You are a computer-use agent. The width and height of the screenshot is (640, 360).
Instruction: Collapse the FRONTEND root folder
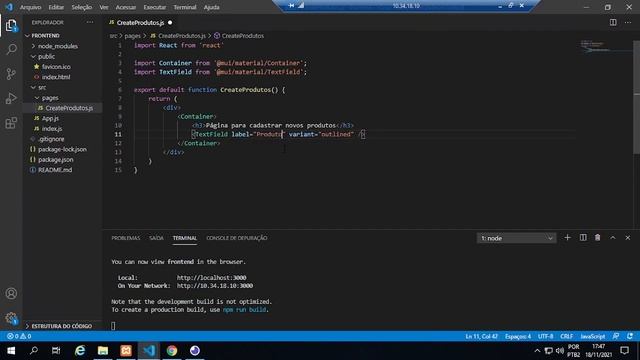tap(45, 36)
